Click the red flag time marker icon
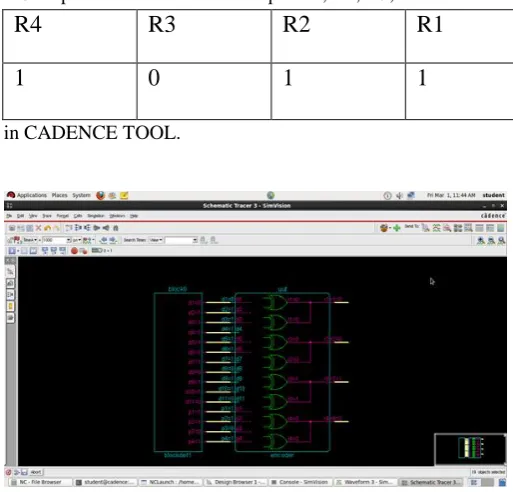The image size is (513, 492). point(16,240)
